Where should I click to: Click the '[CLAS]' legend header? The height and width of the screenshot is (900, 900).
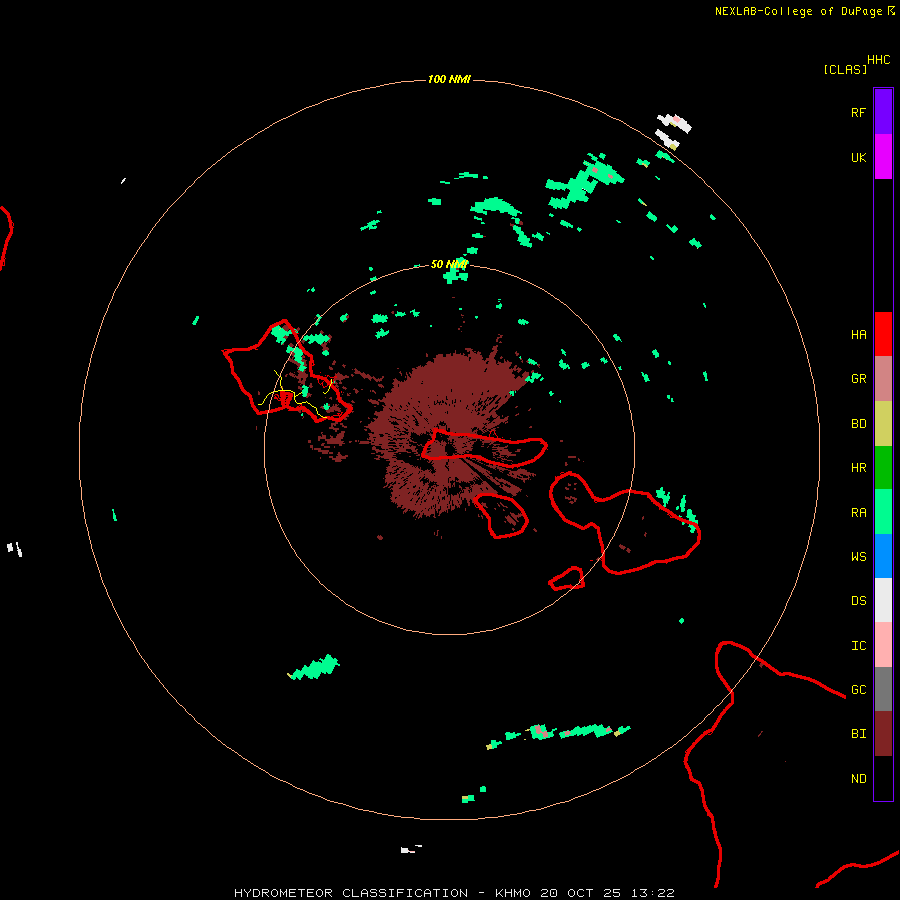(845, 69)
